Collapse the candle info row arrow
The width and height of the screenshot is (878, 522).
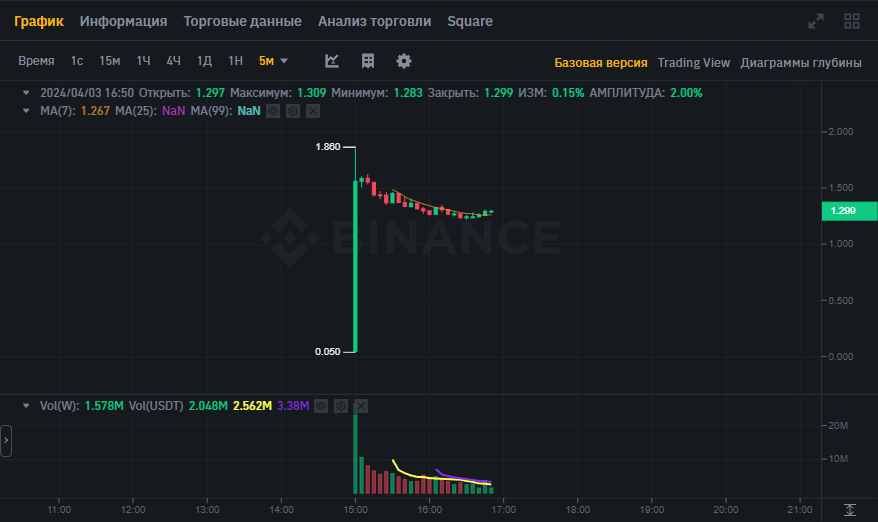[x=26, y=92]
